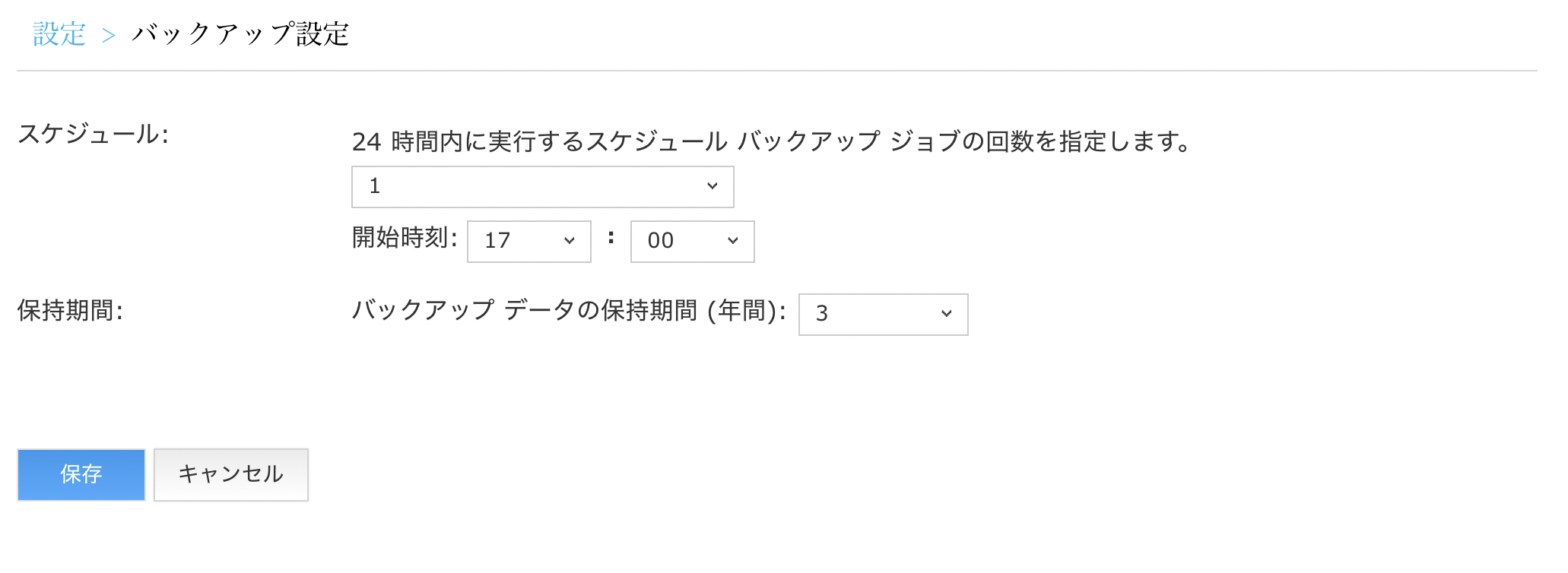Click the breadcrumb separator arrow after 設定
The image size is (1568, 573).
[109, 35]
